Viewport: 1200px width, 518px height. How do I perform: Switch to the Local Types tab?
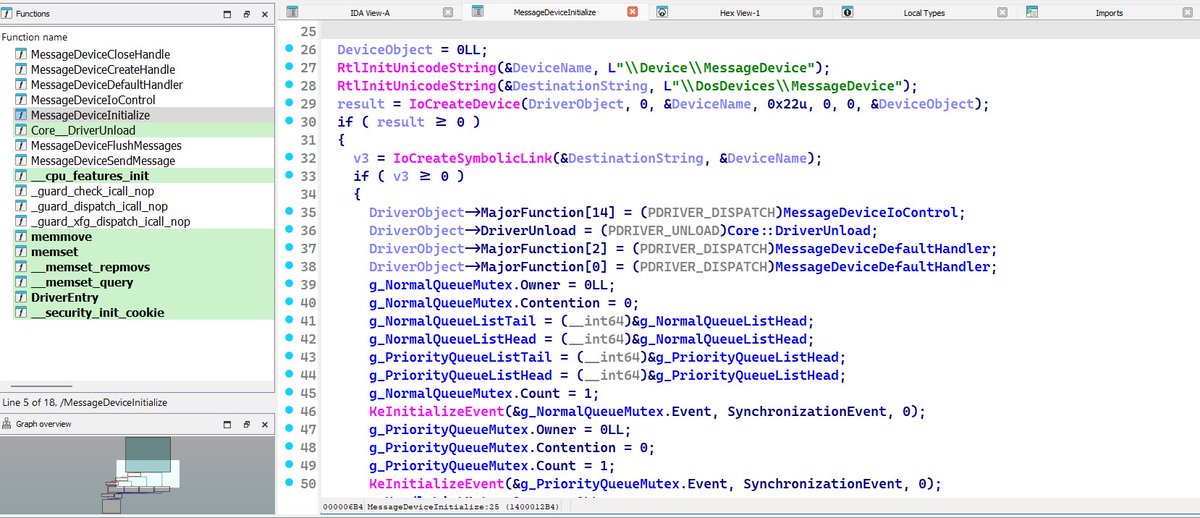pyautogui.click(x=925, y=12)
